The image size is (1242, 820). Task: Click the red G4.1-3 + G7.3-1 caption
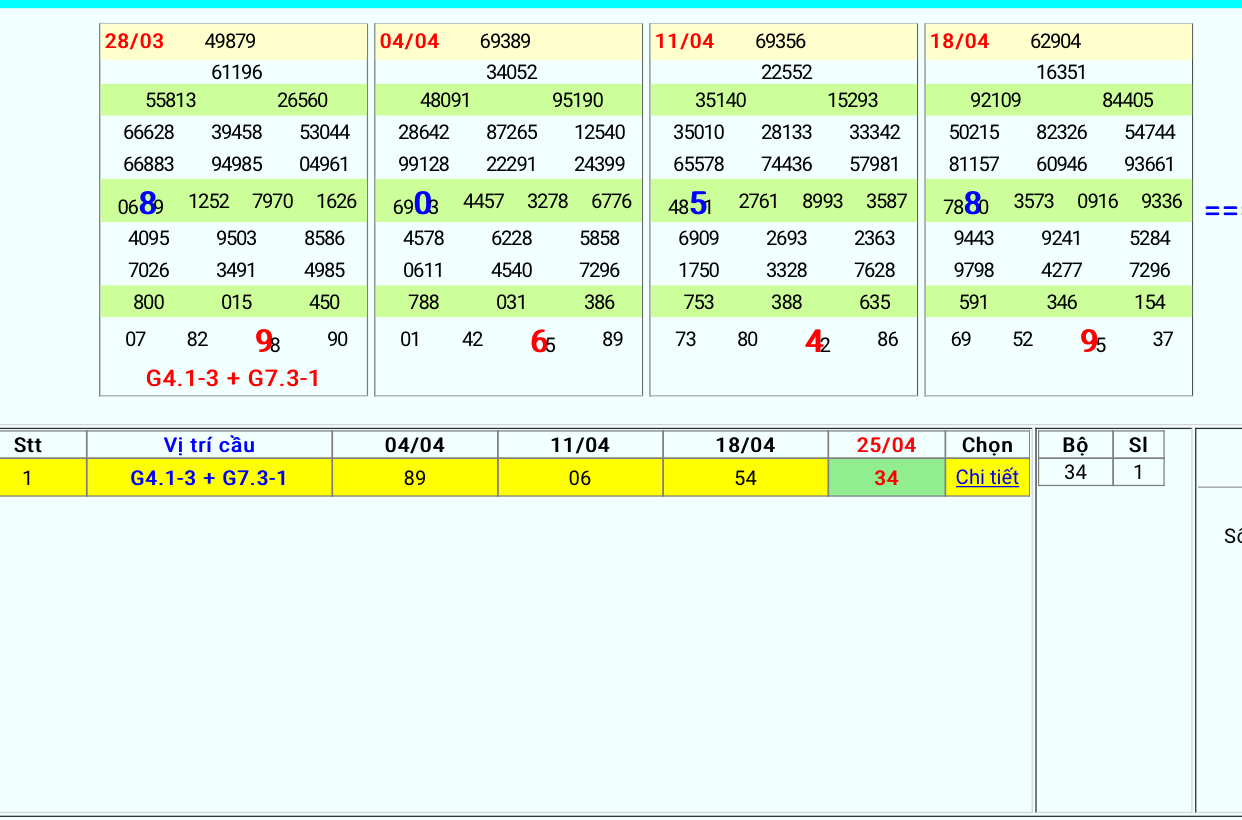[x=233, y=378]
